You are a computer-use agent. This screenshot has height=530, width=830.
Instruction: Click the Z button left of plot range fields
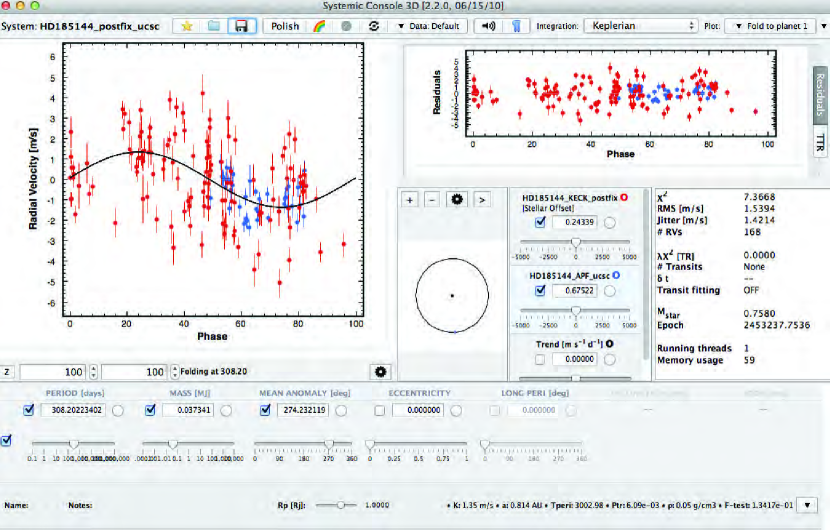tap(7, 372)
